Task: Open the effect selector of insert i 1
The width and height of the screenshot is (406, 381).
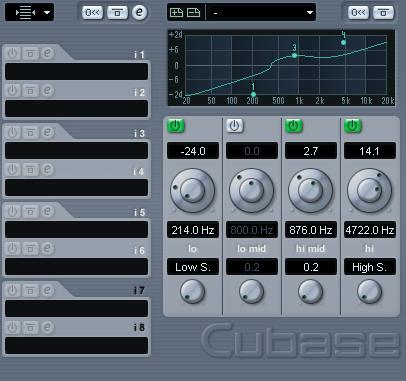Action: coord(76,71)
